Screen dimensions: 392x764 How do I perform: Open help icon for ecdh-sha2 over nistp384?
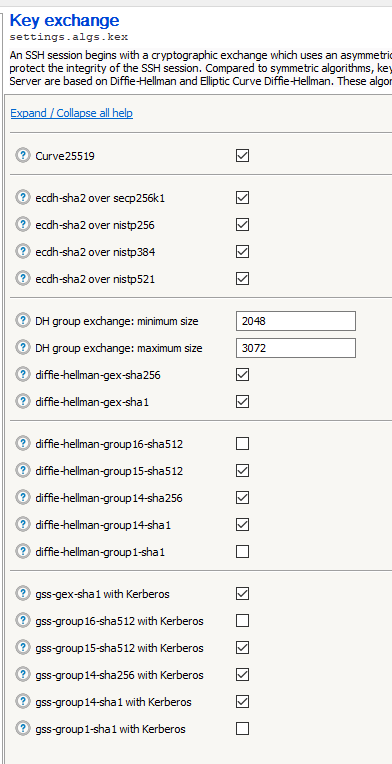22,251
